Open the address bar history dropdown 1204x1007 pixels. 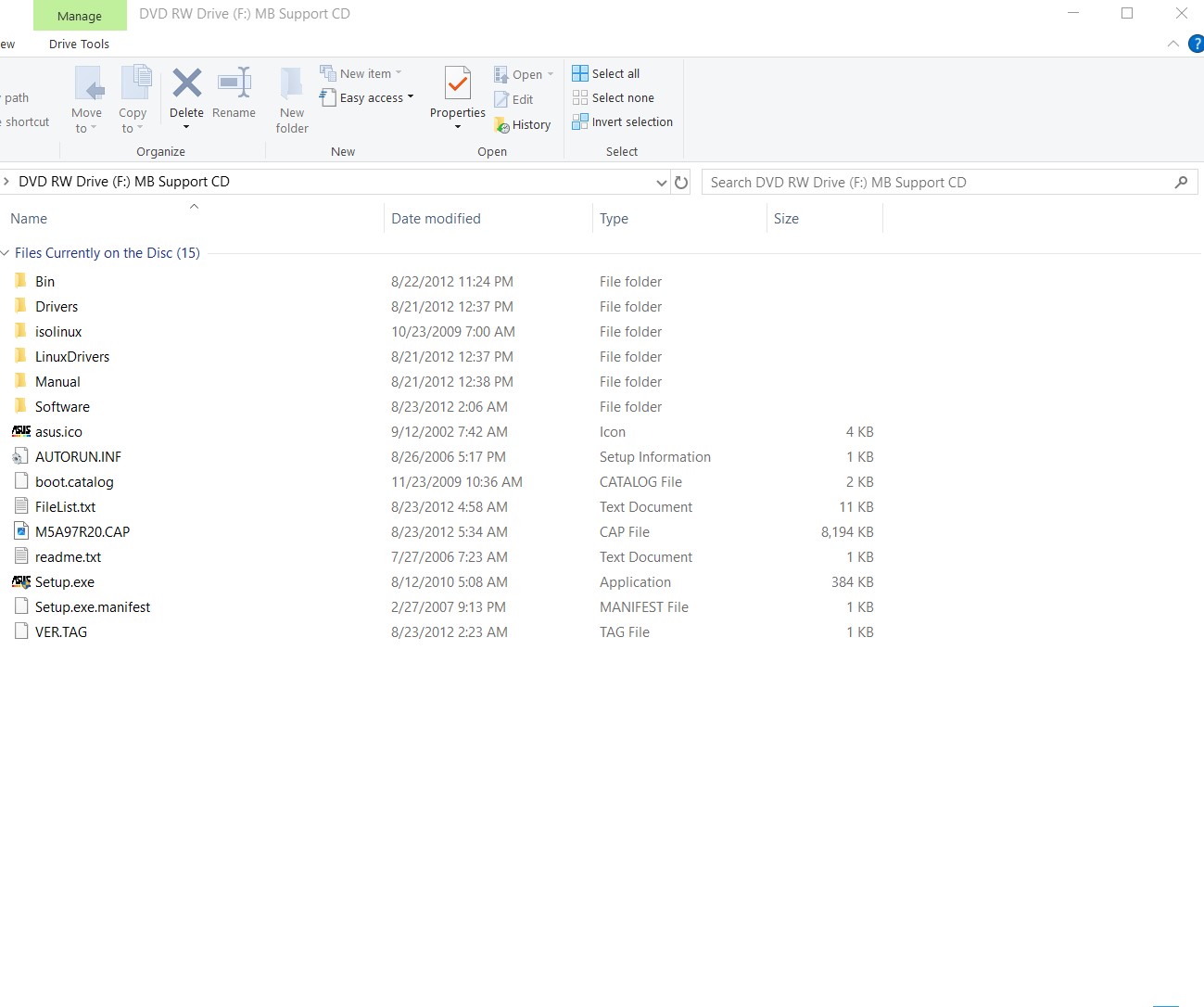coord(661,183)
